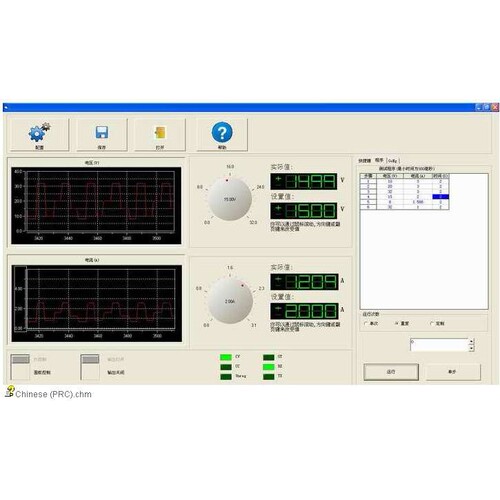
Task: Click the voltage knob showing 15.00V
Action: [230, 199]
